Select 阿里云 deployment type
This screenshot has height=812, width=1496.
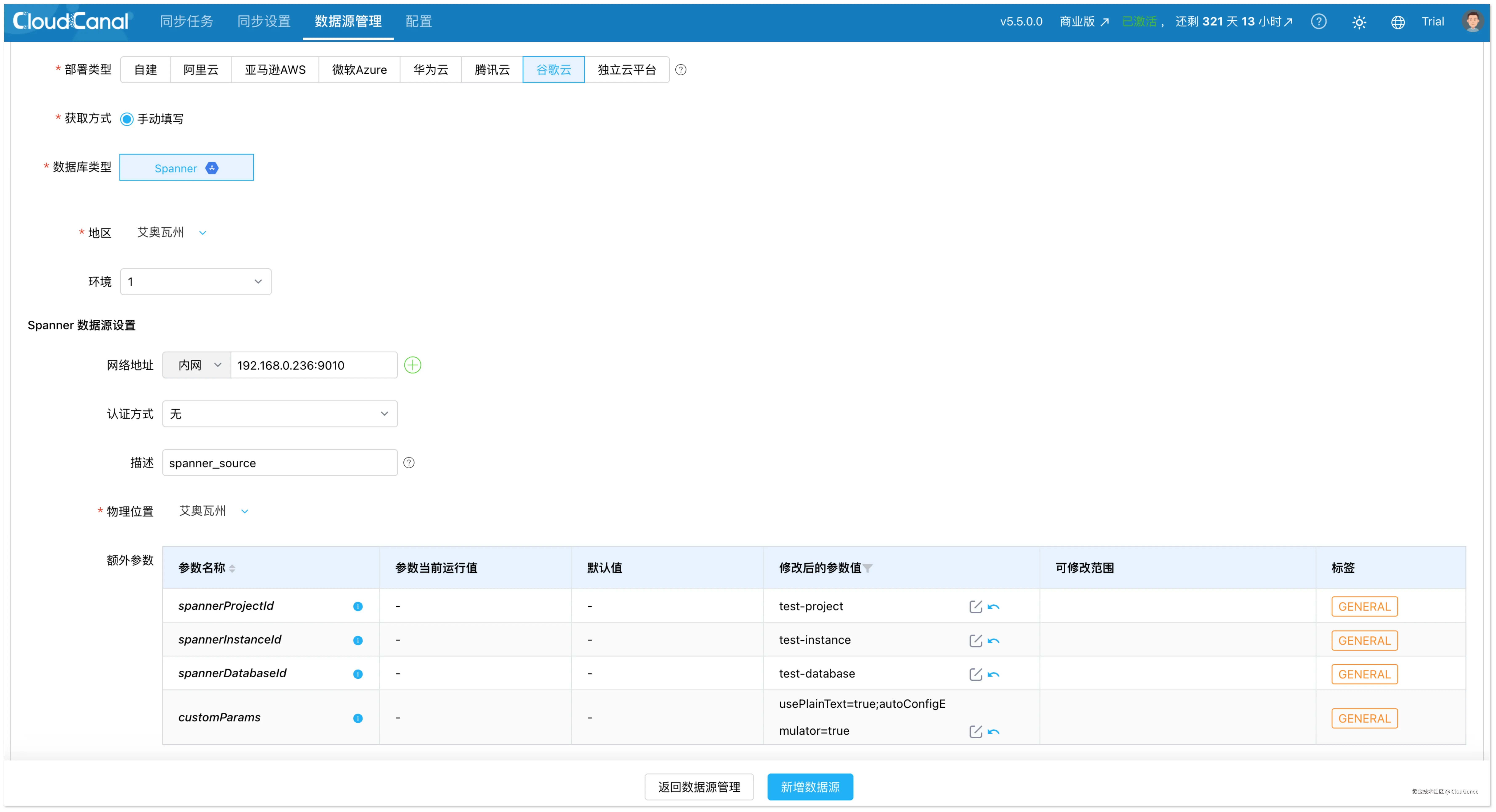pos(200,70)
